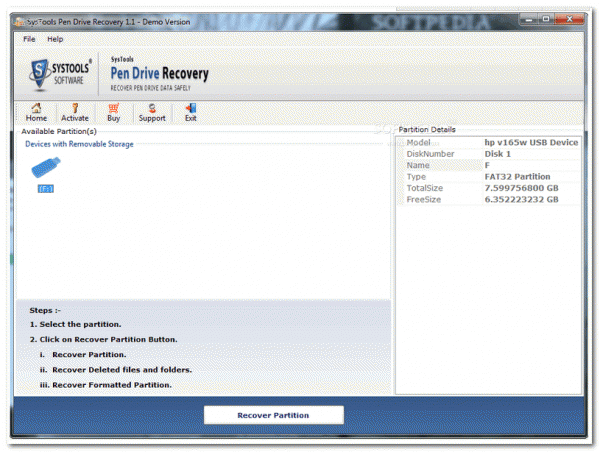
Task: Open the Home toolbar icon
Action: click(36, 113)
